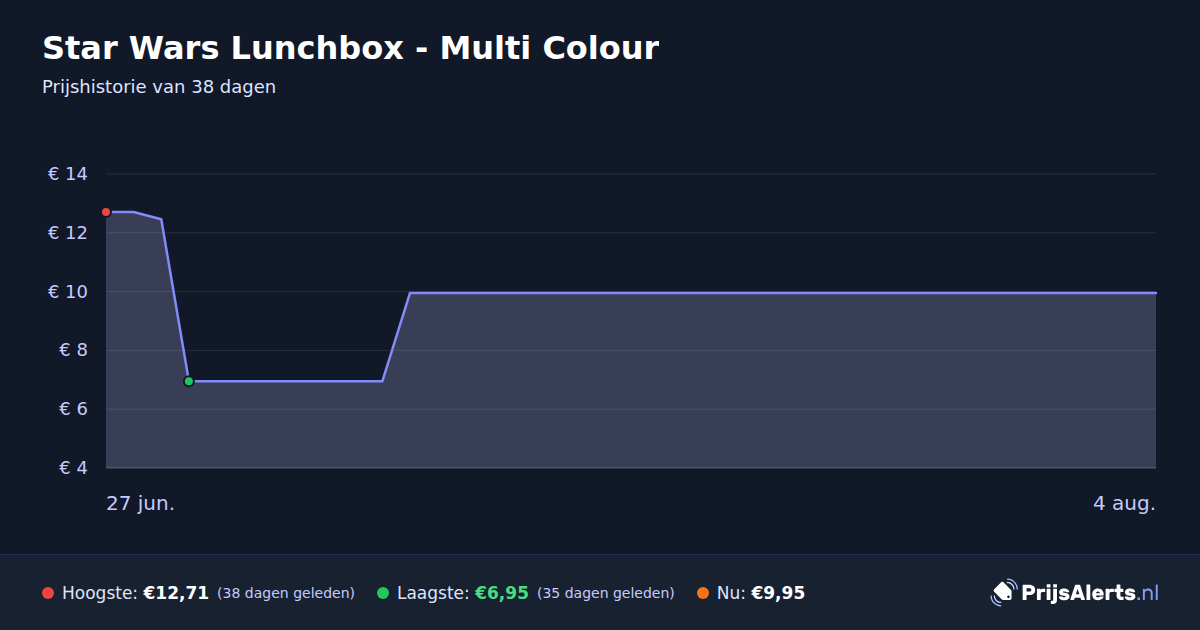The height and width of the screenshot is (630, 1200).
Task: Click the € 10 axis label
Action: tap(67, 292)
